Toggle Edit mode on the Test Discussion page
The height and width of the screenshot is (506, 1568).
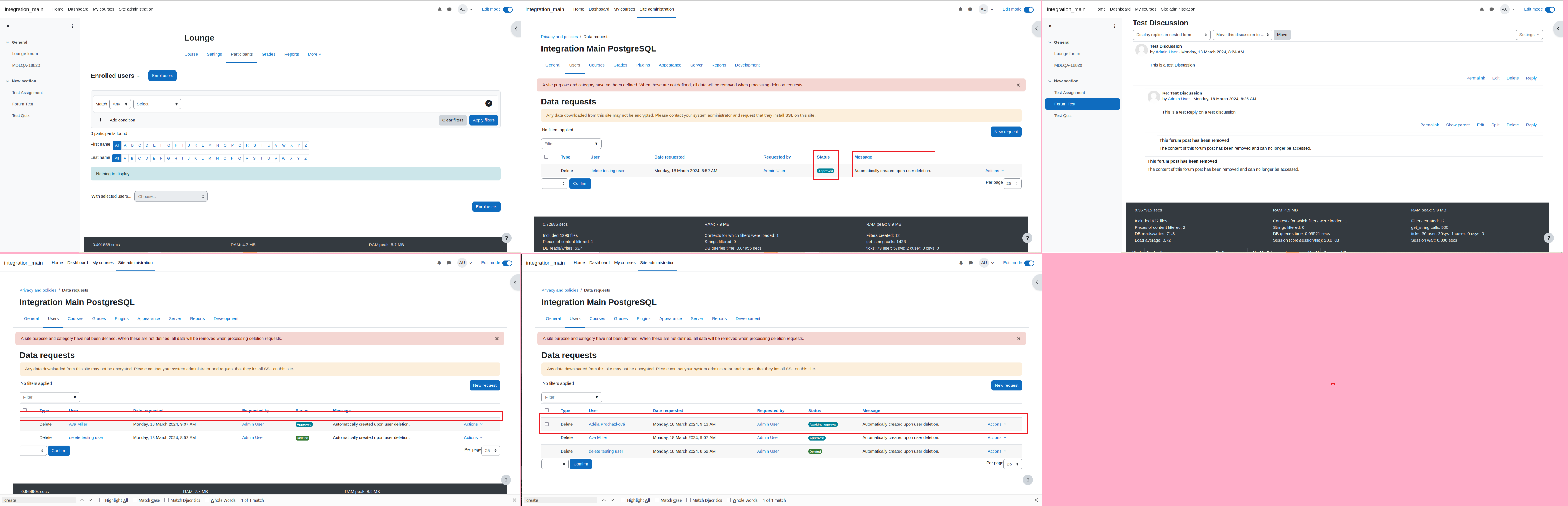(x=1550, y=9)
